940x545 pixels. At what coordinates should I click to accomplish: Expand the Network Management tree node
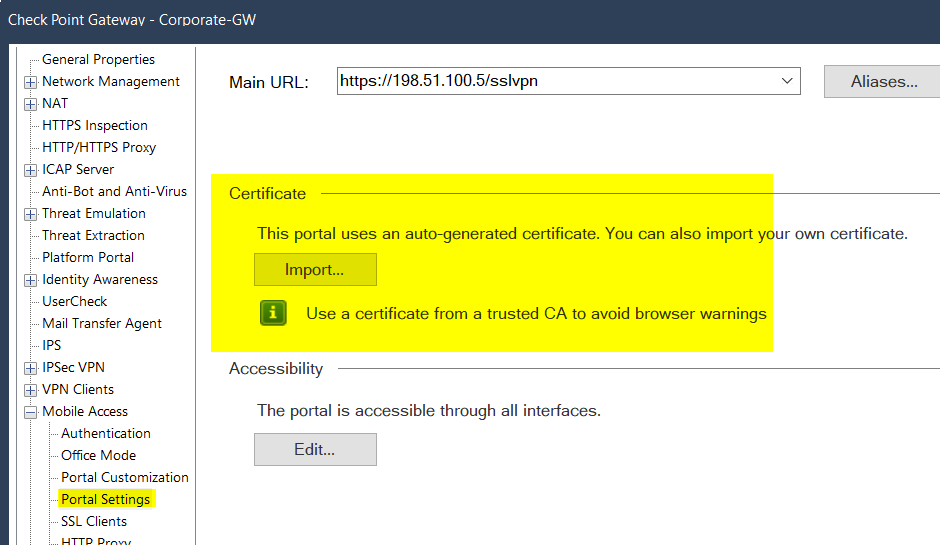[31, 82]
